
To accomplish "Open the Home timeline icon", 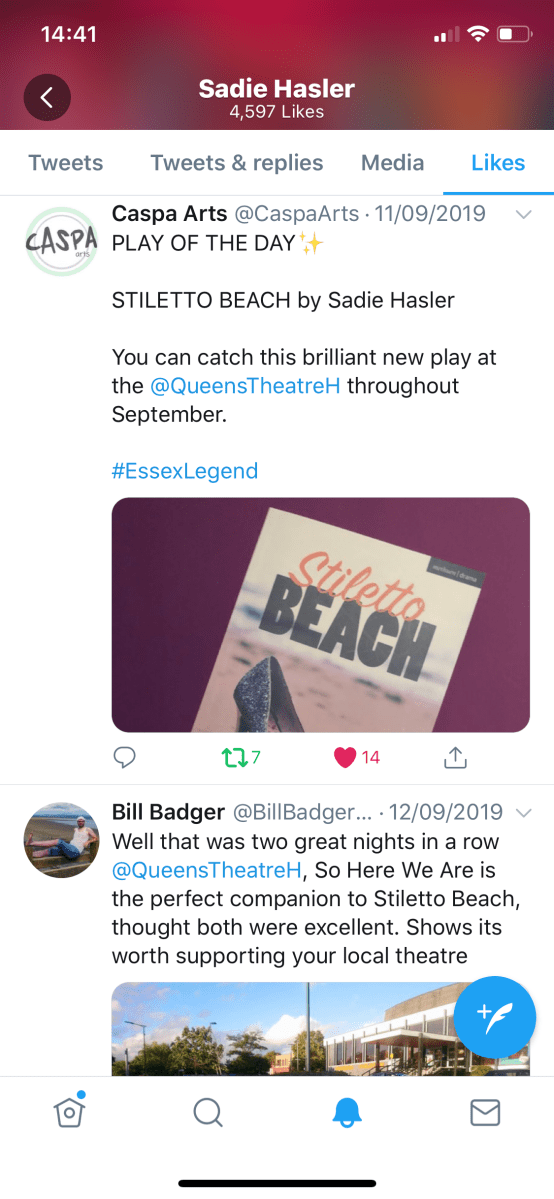I will 69,1111.
